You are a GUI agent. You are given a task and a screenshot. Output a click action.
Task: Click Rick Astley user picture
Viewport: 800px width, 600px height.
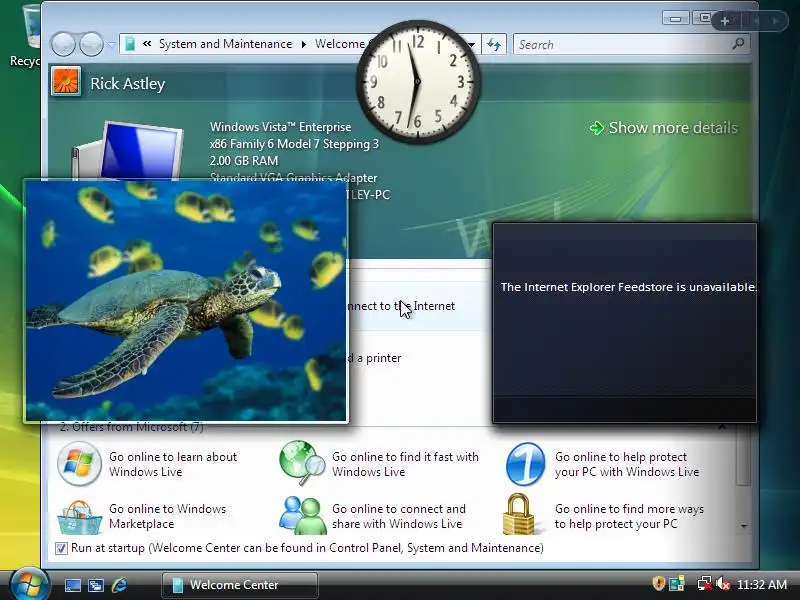click(66, 82)
